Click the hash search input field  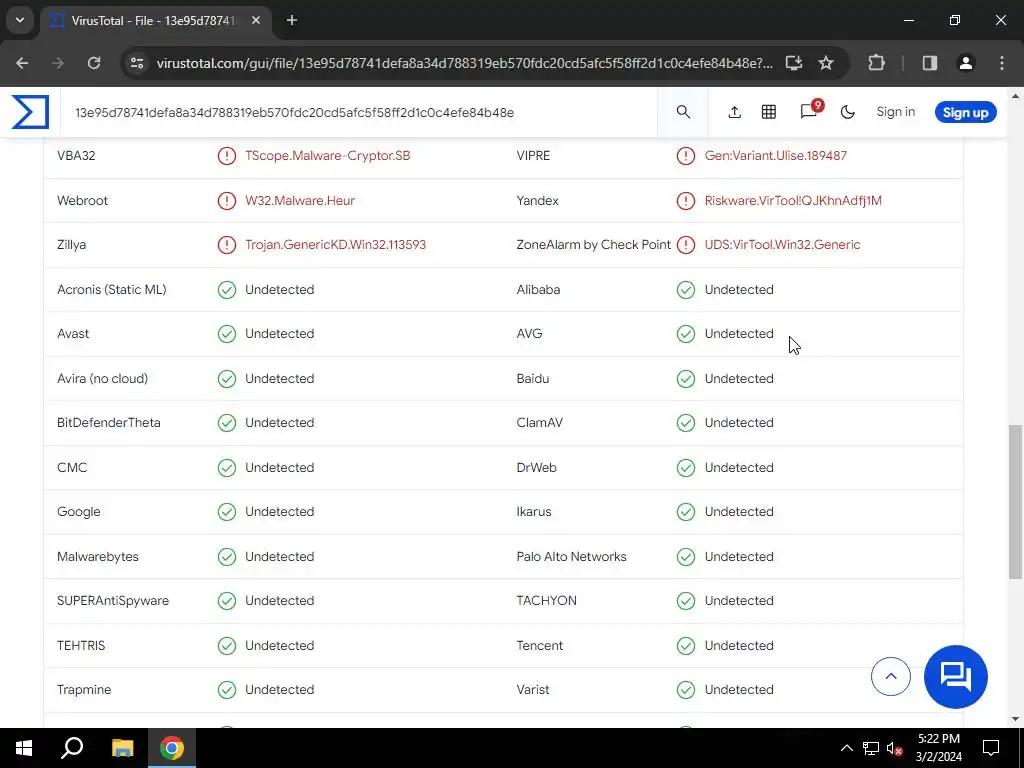359,112
